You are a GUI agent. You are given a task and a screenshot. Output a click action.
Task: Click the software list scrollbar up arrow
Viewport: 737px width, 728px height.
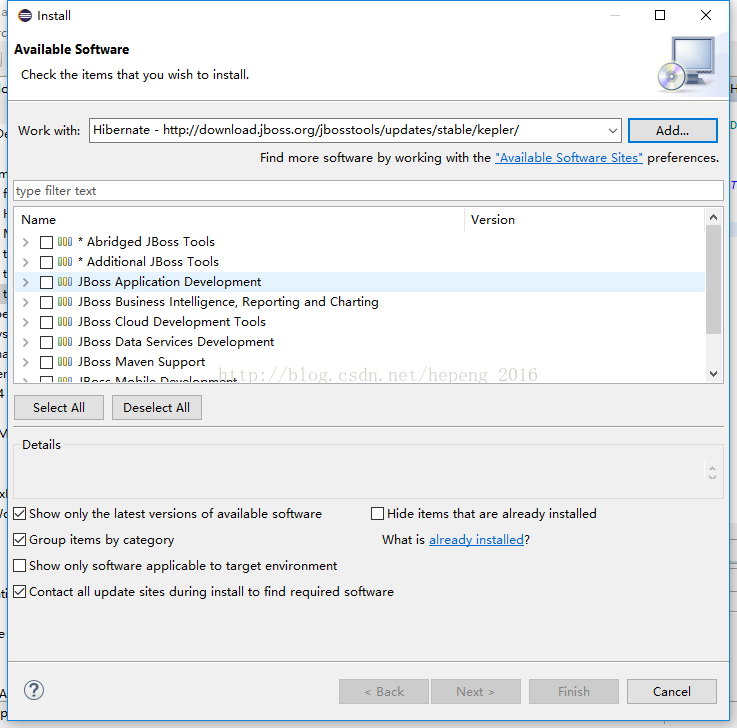pyautogui.click(x=713, y=217)
